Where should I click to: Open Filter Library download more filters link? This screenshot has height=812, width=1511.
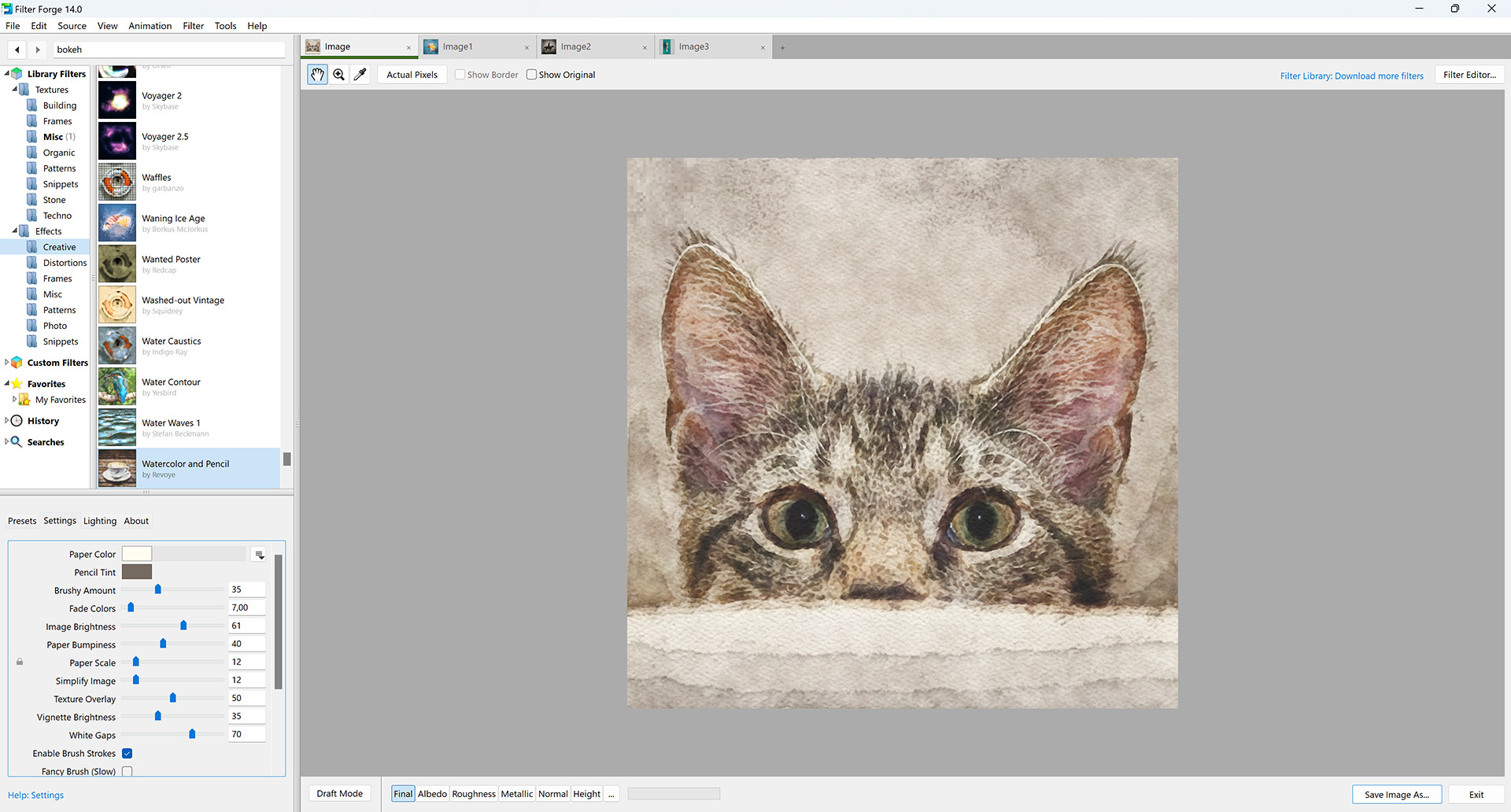click(1351, 76)
